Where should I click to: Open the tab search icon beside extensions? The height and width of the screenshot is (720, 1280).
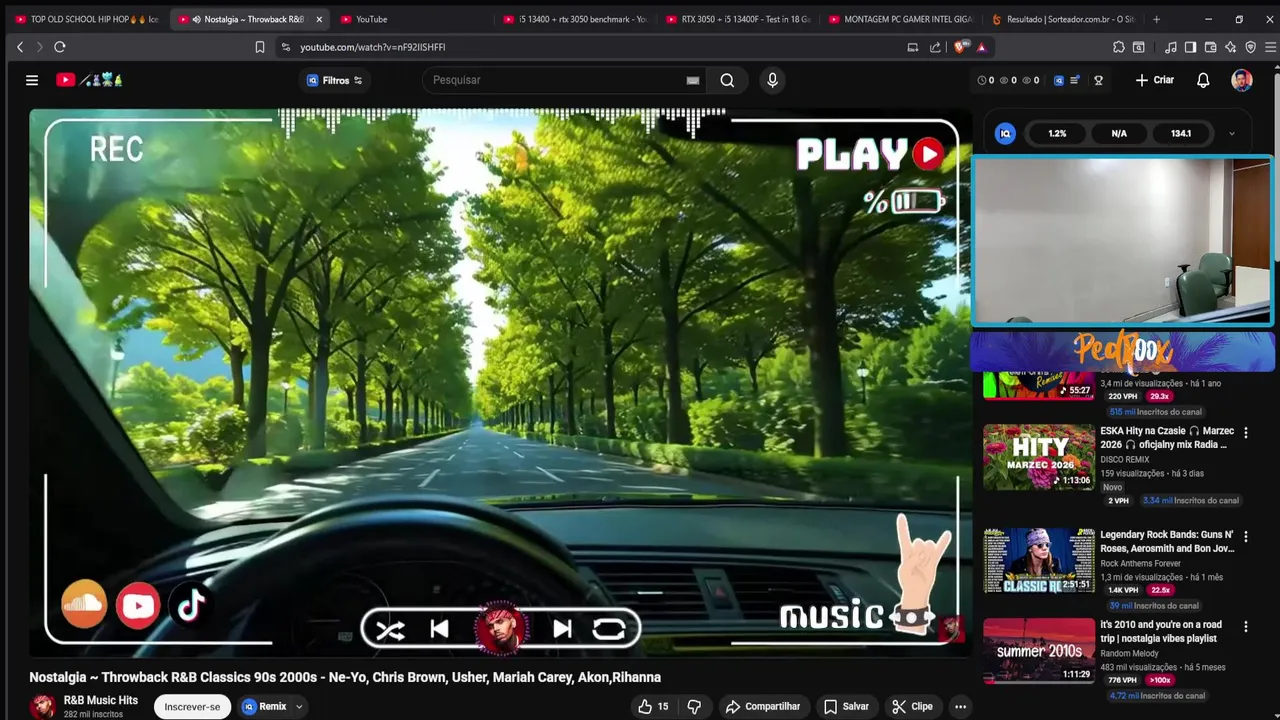point(1138,47)
